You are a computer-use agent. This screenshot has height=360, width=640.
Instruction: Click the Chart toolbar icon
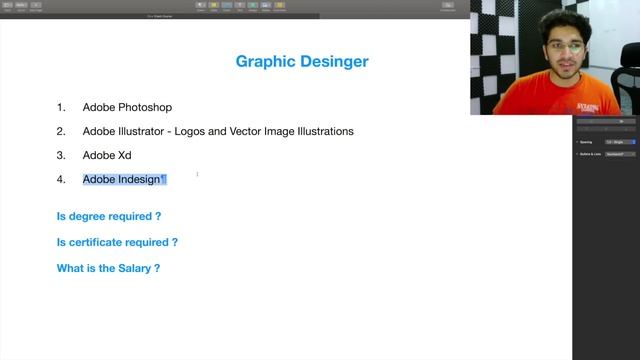point(227,5)
